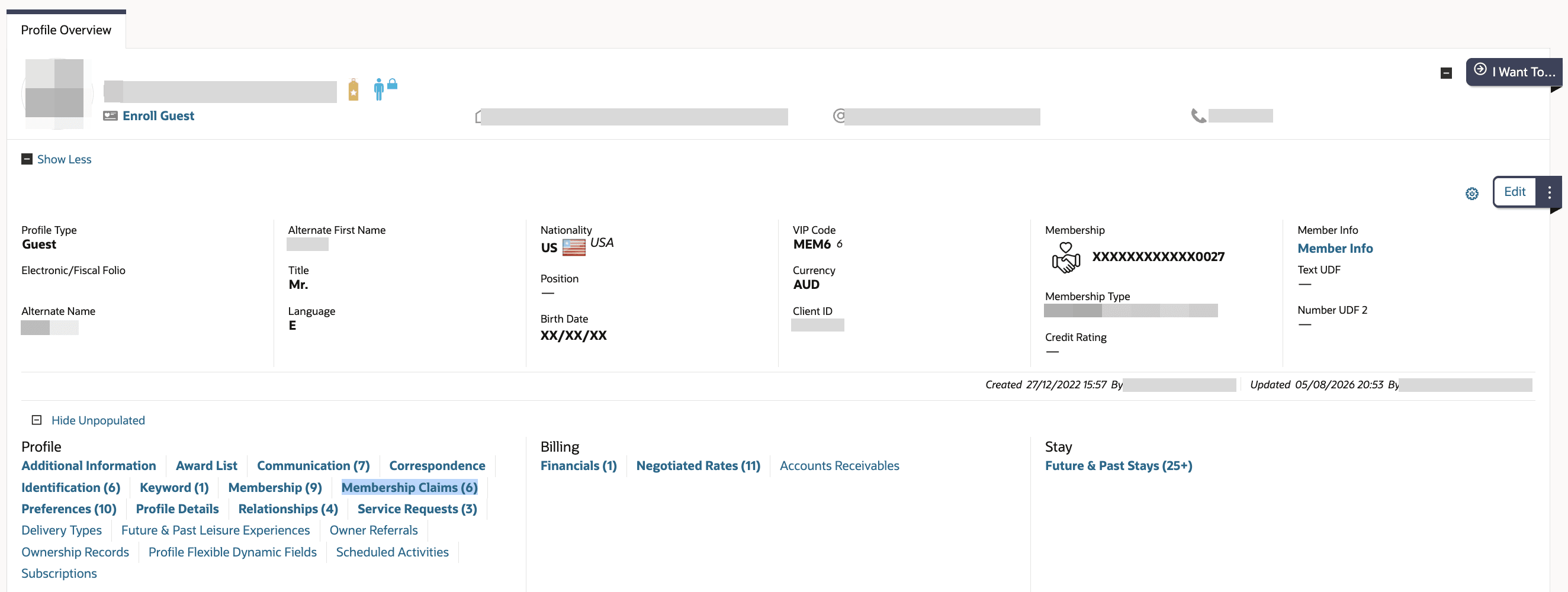Viewport: 1568px width, 592px height.
Task: Open Negotiated Rates (11)
Action: click(698, 465)
